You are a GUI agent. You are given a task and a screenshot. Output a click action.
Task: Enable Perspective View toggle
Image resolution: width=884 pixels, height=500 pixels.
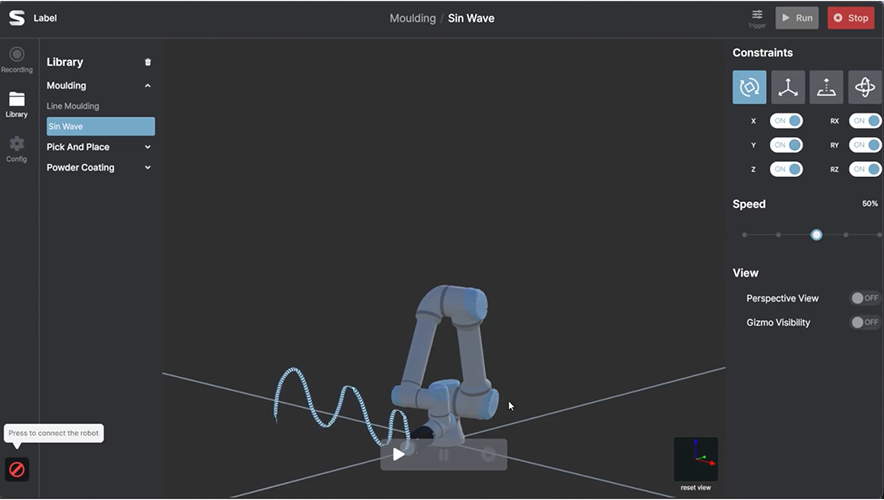click(x=865, y=298)
